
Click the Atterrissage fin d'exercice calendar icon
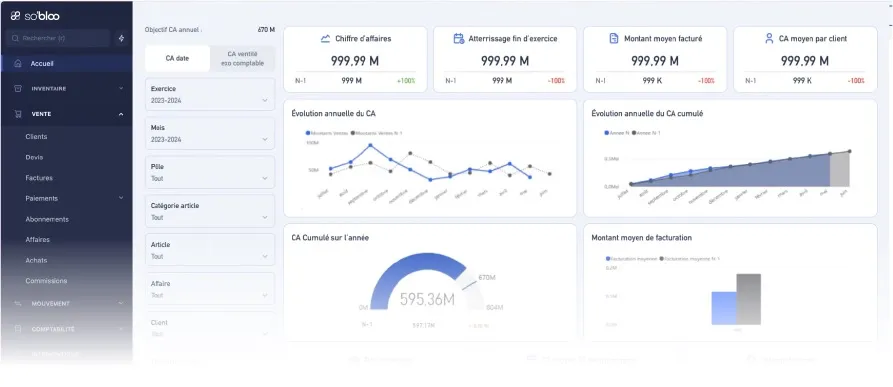458,39
